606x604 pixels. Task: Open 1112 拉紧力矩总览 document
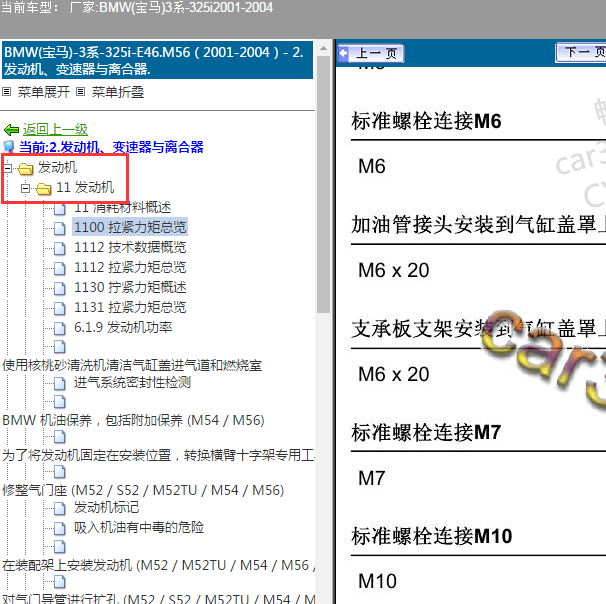pyautogui.click(x=130, y=267)
